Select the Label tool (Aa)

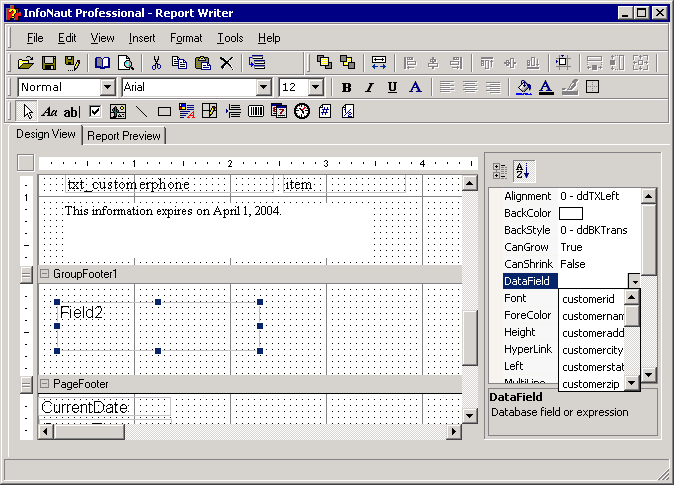50,111
